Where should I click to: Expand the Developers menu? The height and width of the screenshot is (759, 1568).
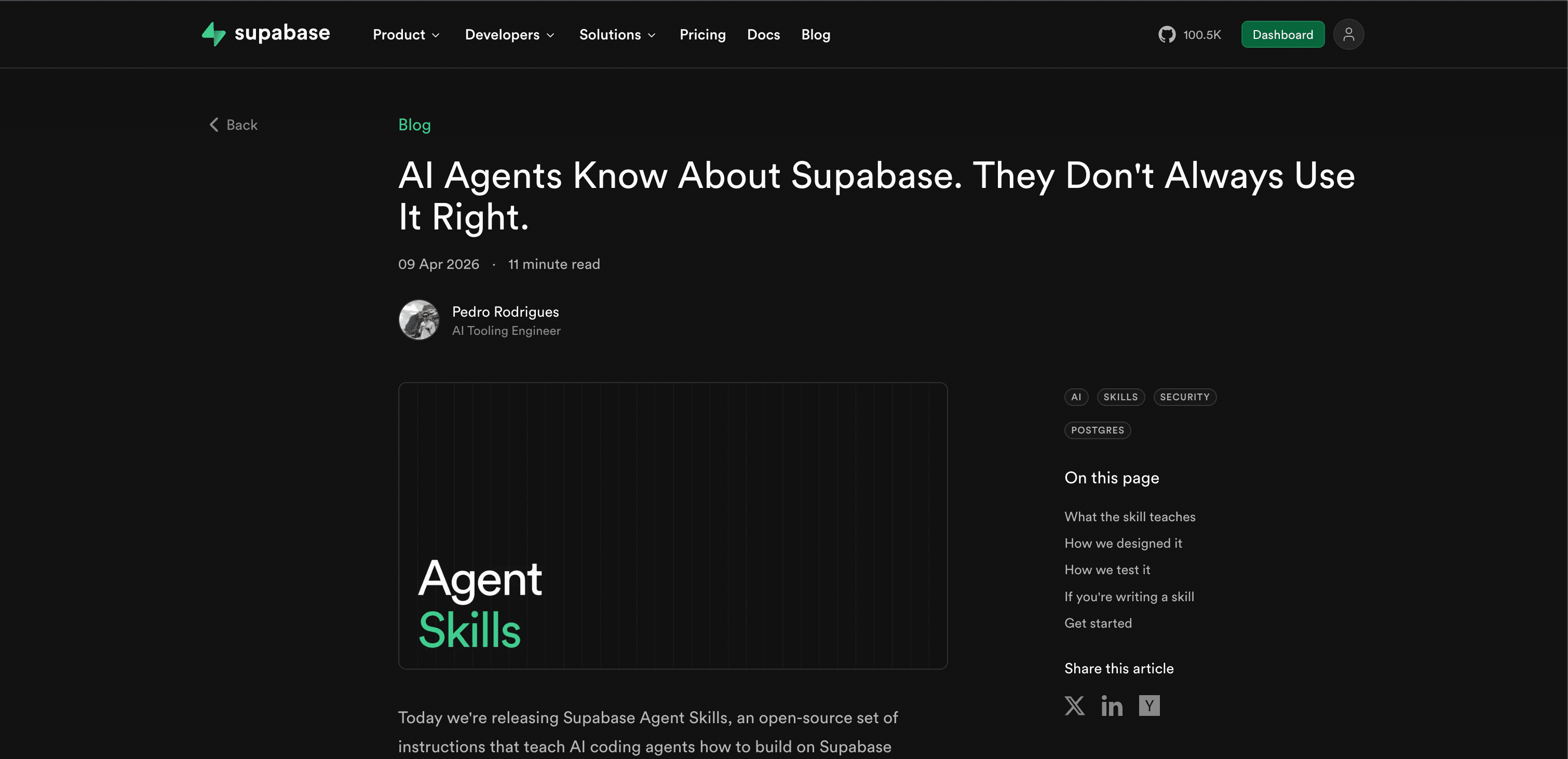coord(509,35)
